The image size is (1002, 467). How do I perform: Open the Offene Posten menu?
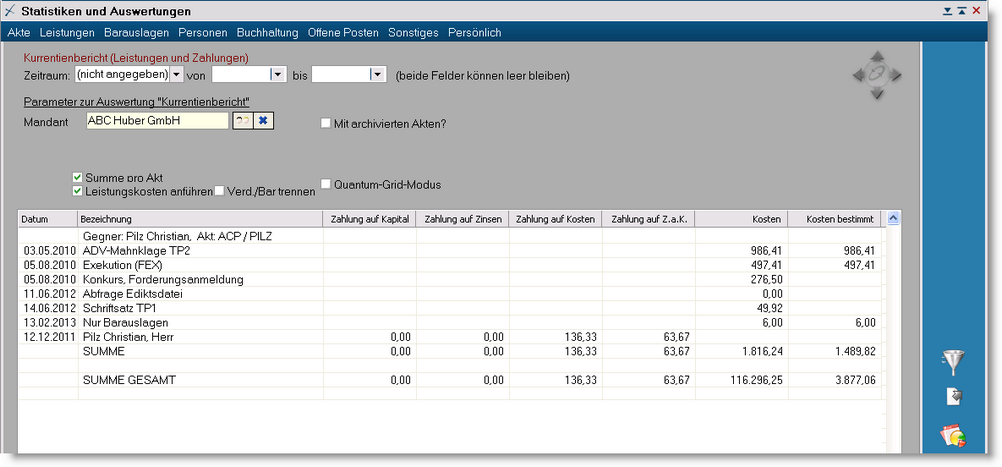coord(343,33)
